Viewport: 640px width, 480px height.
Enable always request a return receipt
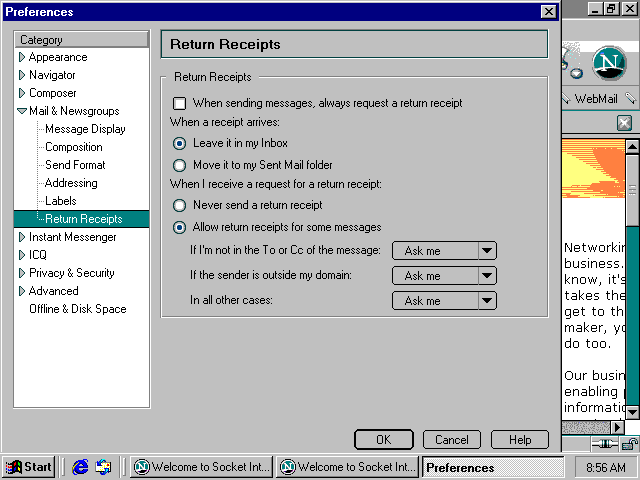click(x=180, y=103)
